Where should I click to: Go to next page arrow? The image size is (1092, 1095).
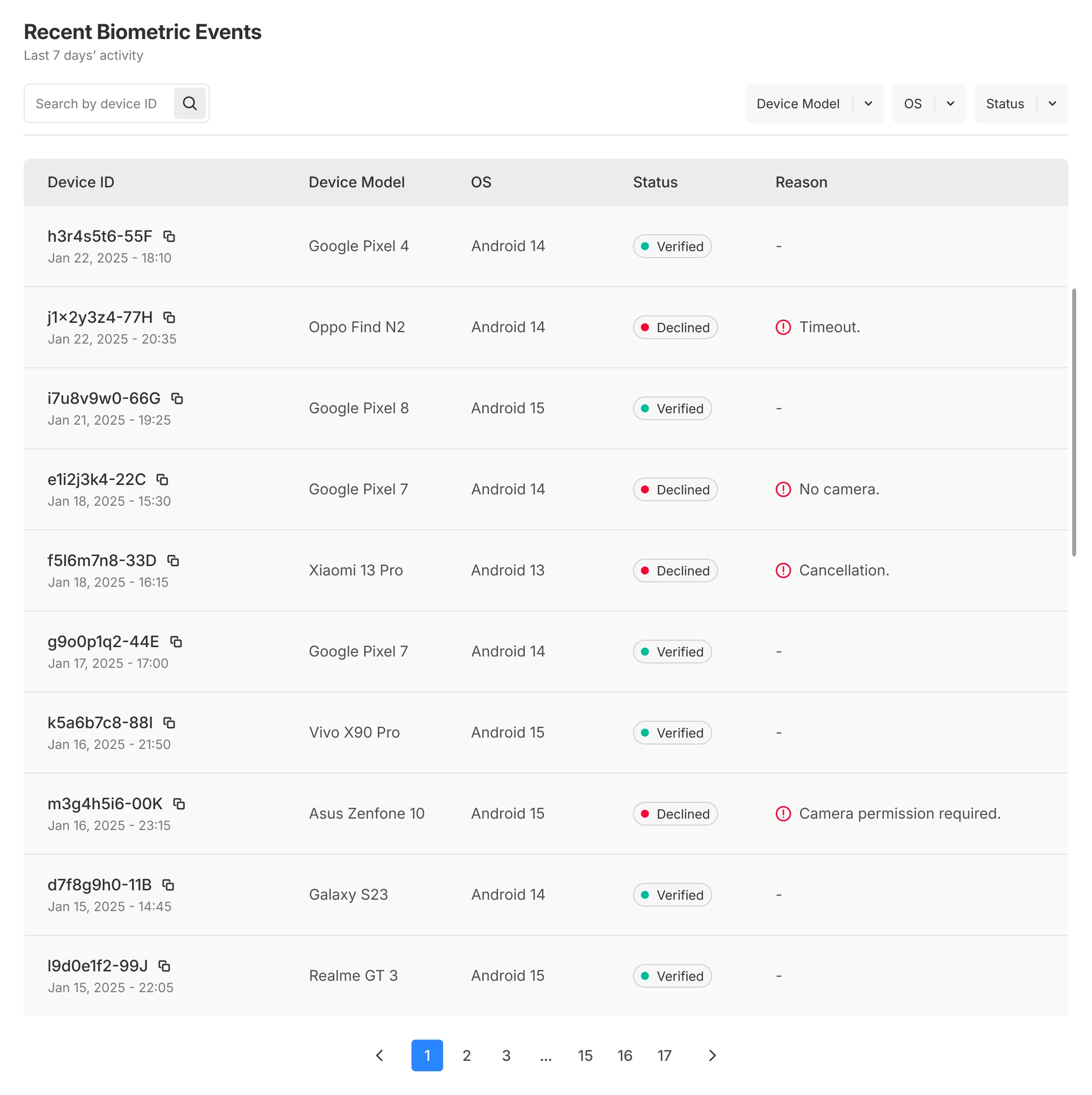coord(712,1055)
